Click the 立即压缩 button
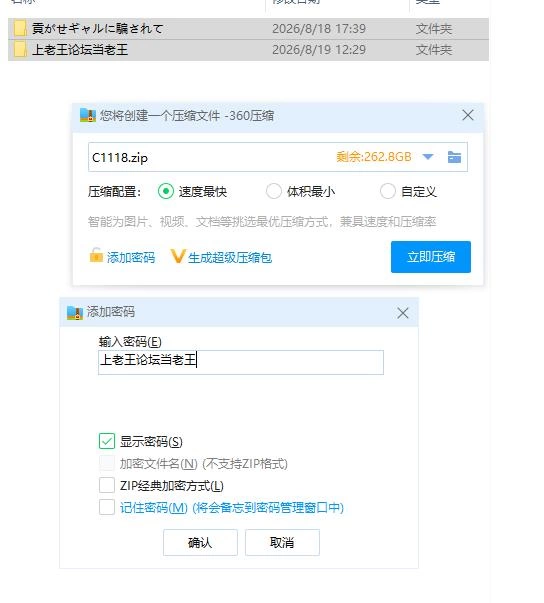The image size is (544, 603). point(431,257)
